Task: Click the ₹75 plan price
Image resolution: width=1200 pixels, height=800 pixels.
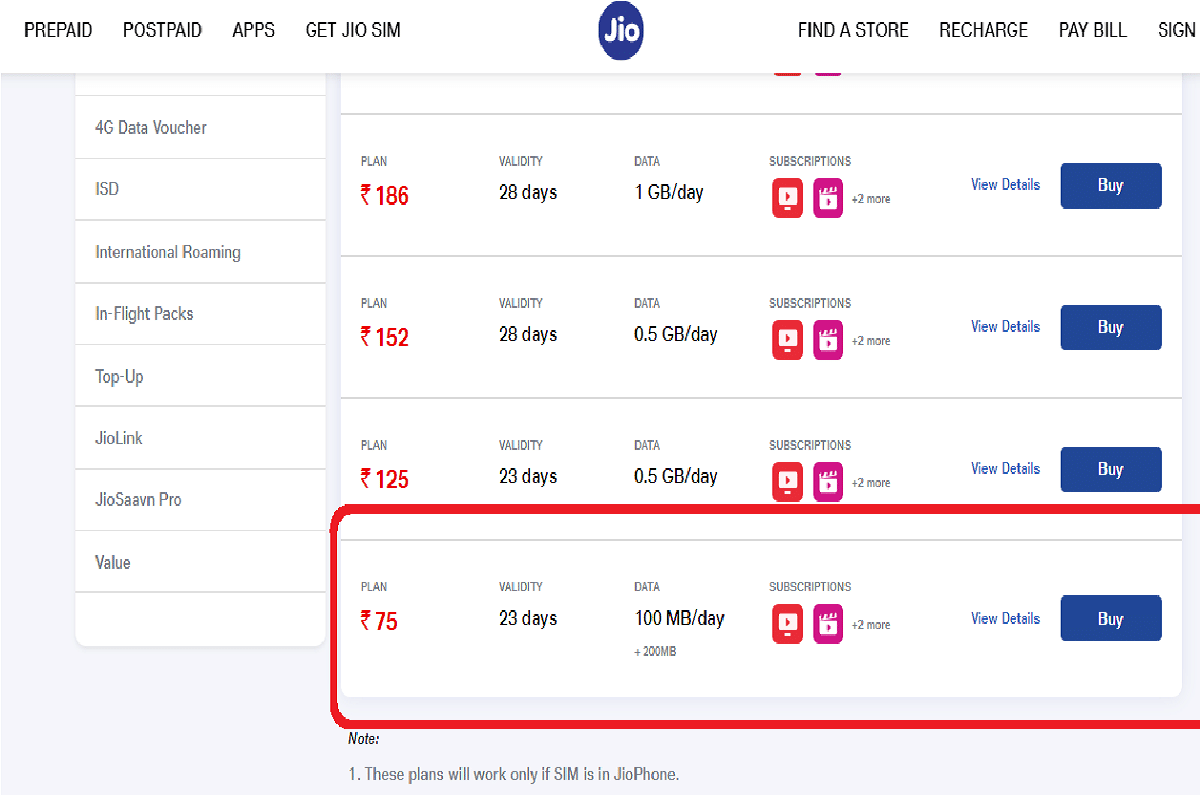Action: pos(379,622)
